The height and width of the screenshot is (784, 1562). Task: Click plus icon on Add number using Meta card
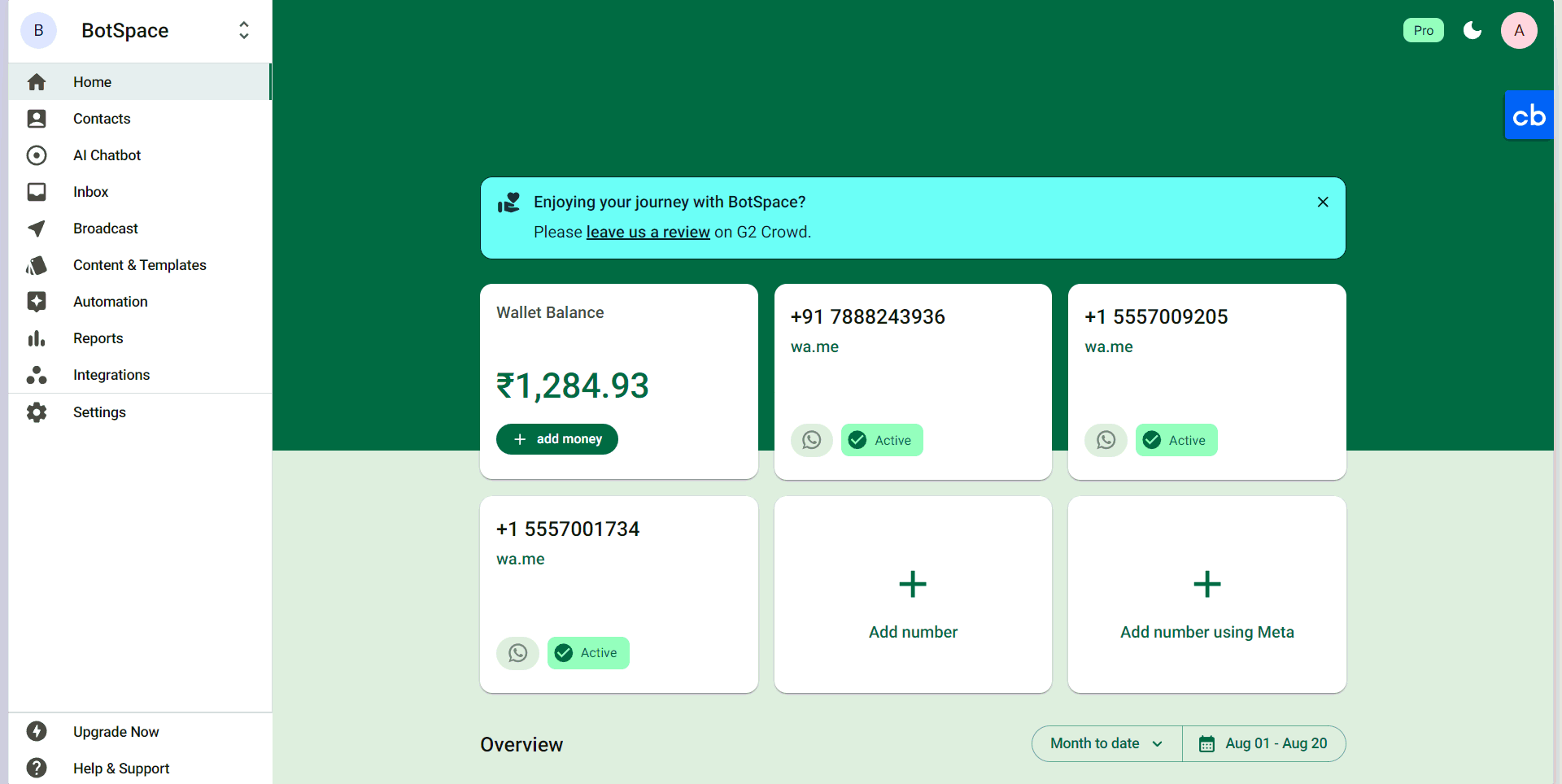click(1207, 584)
